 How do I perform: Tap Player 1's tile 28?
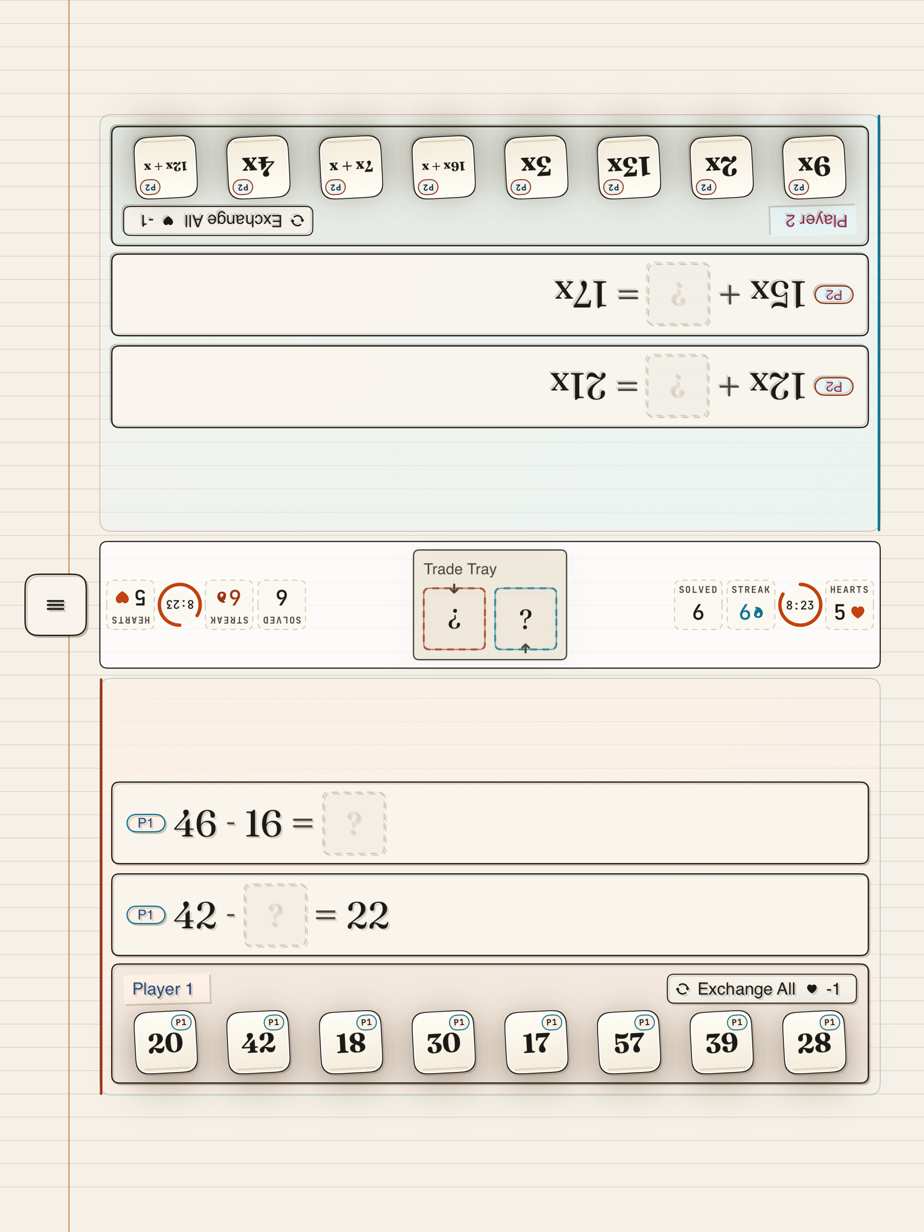pyautogui.click(x=814, y=1043)
